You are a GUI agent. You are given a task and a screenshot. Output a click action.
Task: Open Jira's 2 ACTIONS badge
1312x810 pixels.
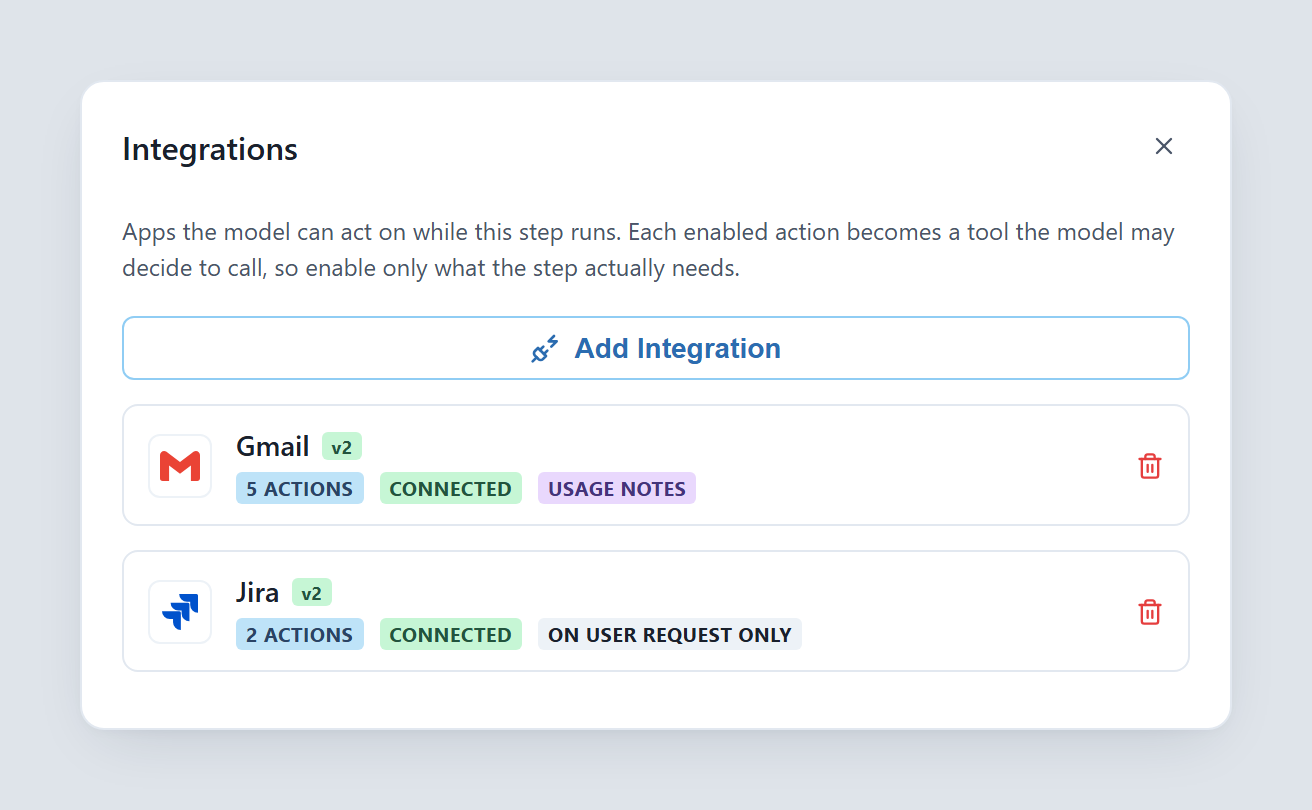[300, 635]
